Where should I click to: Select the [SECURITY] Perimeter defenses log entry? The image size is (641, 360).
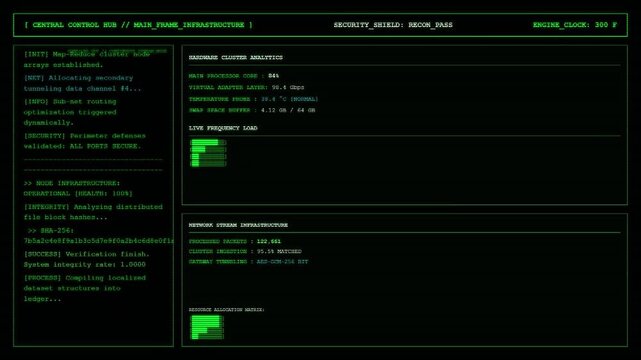(85, 141)
